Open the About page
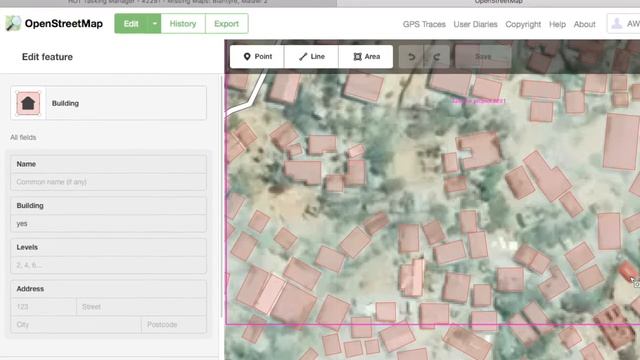640x360 pixels. 584,24
